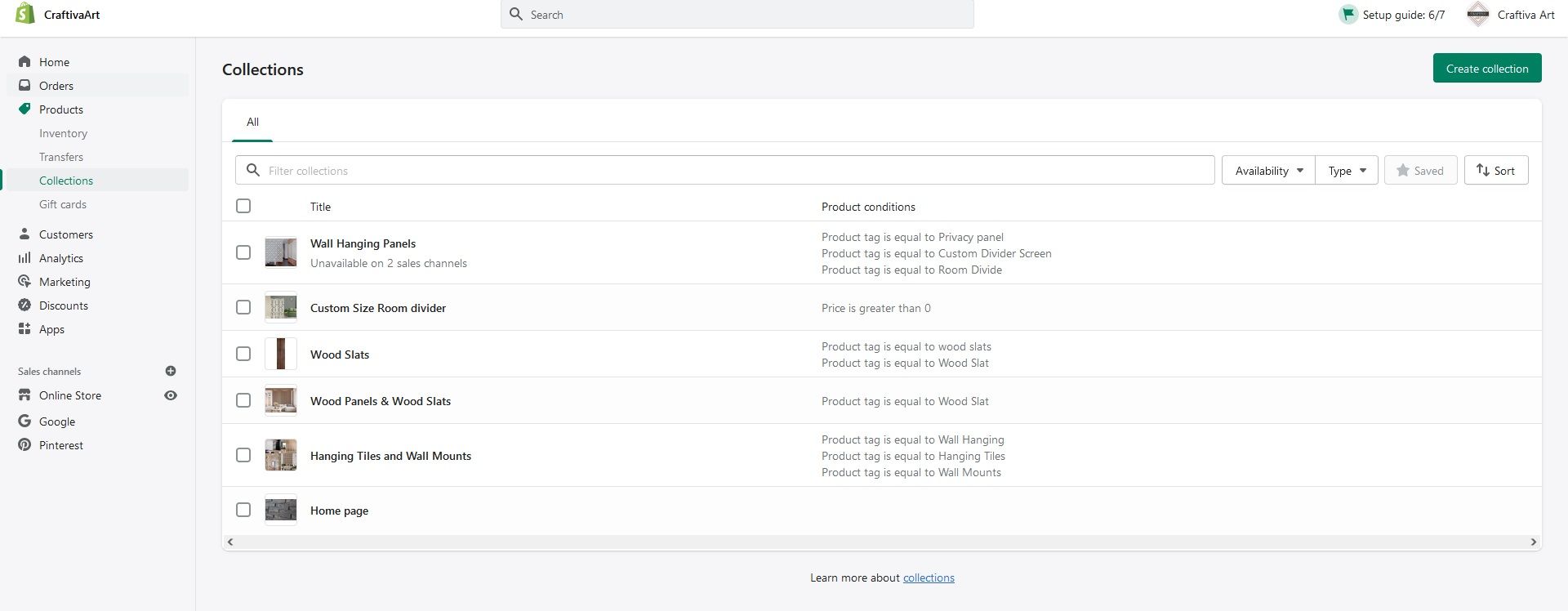Click the Marketing megaphone icon
1568x611 pixels.
(24, 282)
